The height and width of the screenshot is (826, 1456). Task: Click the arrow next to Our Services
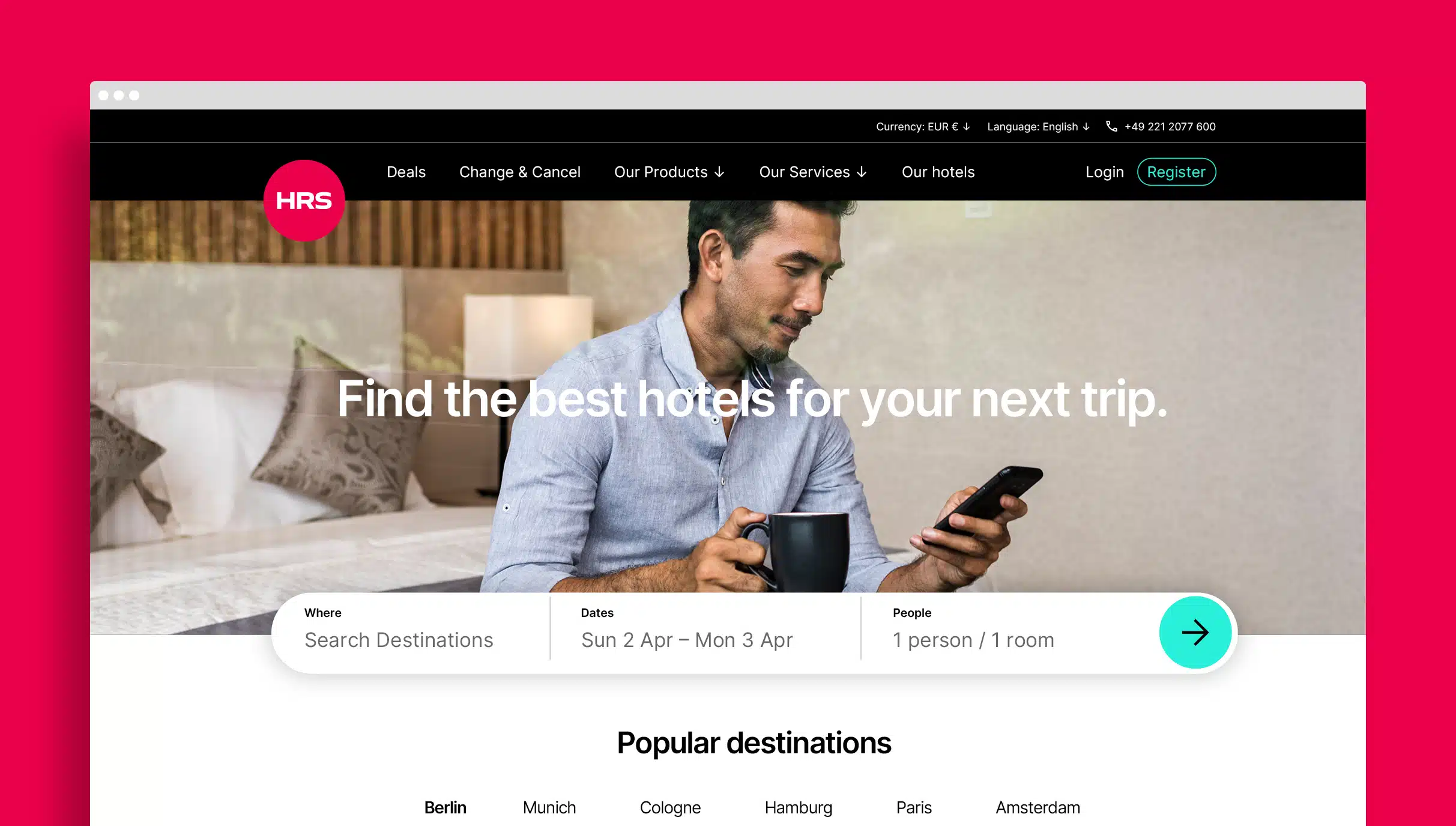[x=862, y=172]
